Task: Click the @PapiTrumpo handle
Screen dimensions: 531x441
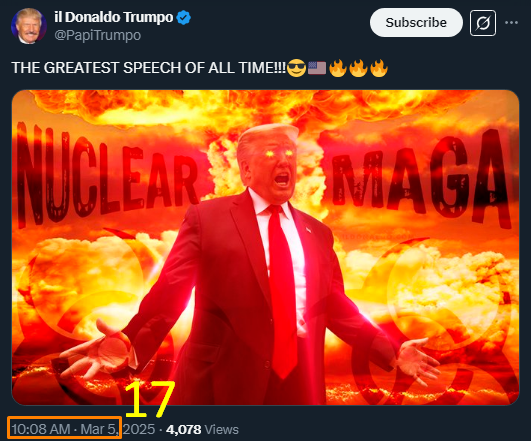Action: click(x=98, y=35)
